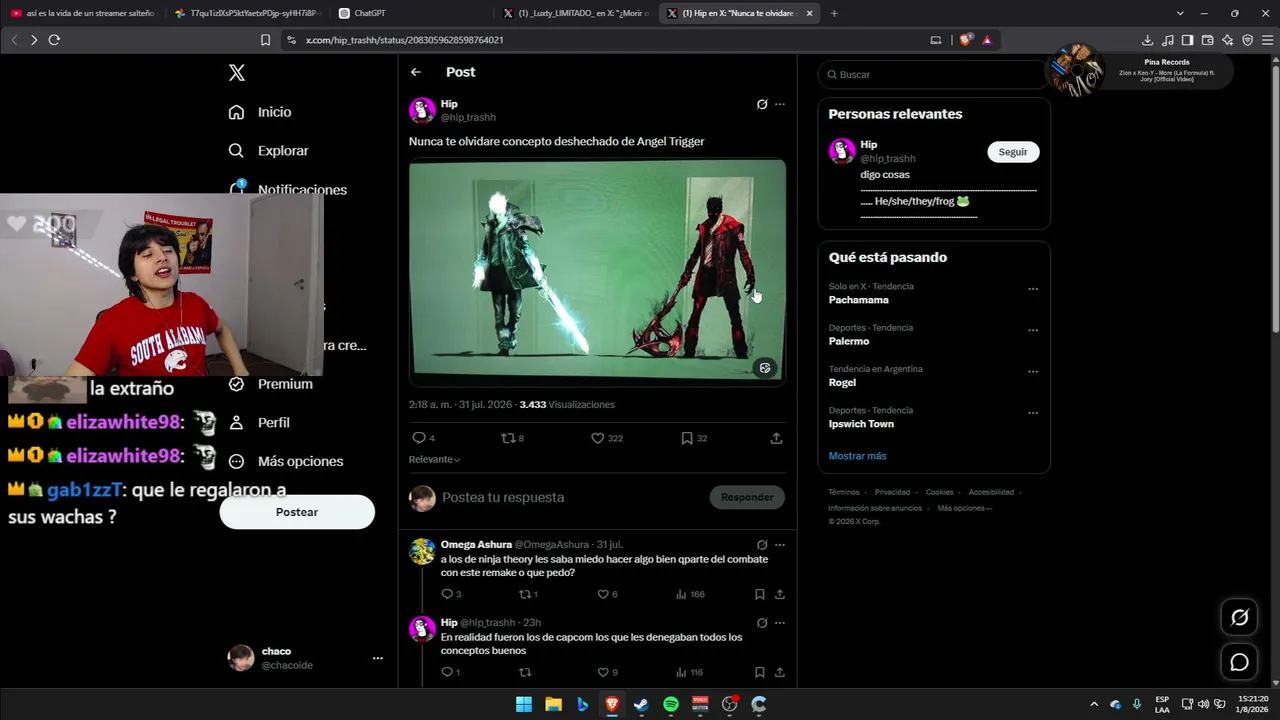Screen dimensions: 1280x720
Task: Open chaco account options menu
Action: [x=377, y=658]
